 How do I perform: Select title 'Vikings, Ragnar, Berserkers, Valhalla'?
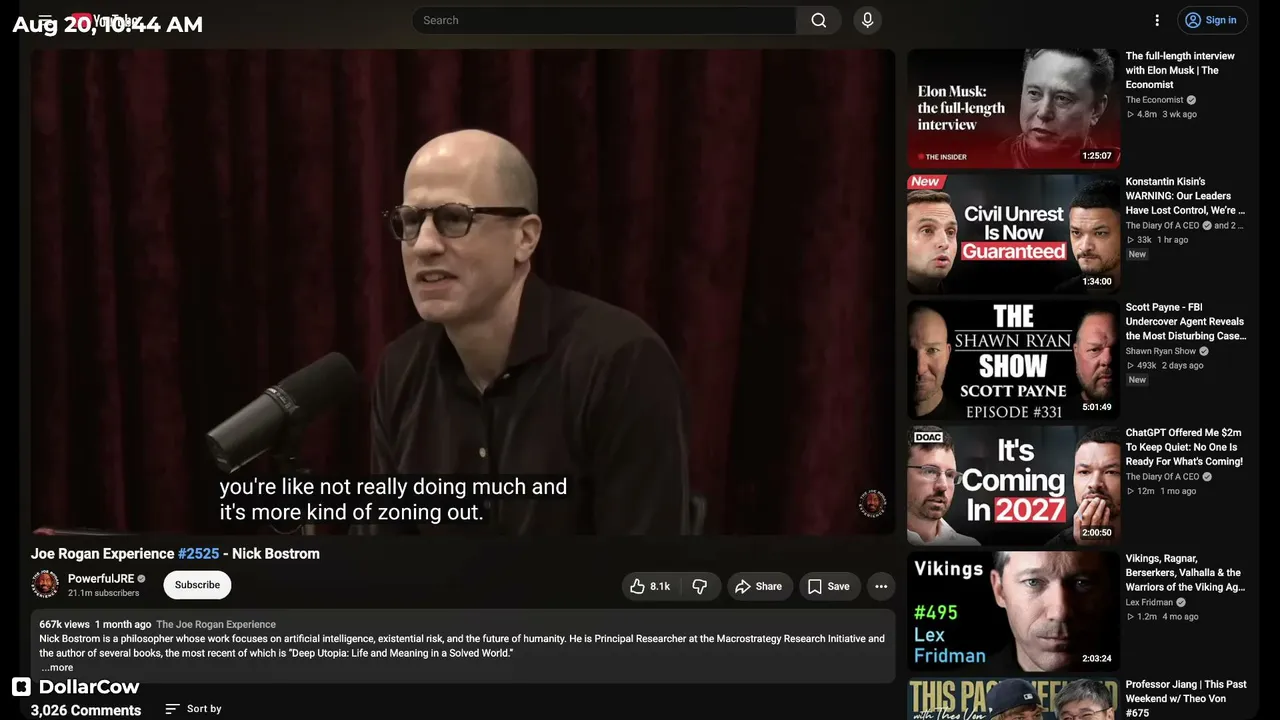point(1186,573)
